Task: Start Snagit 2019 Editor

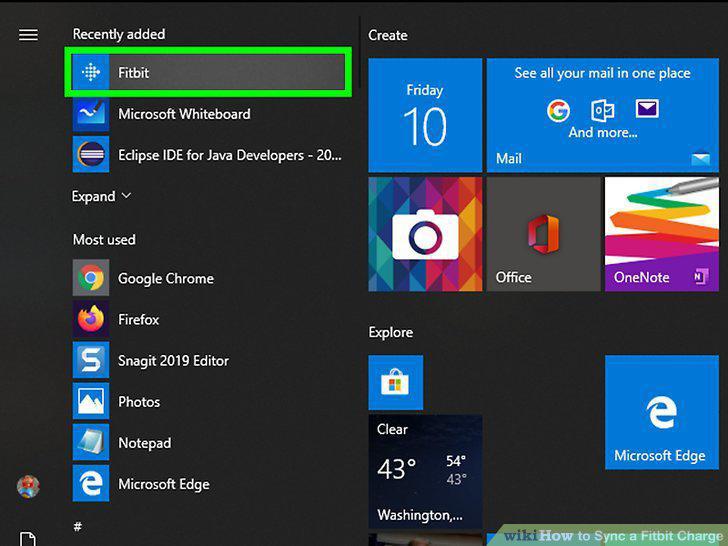Action: 208,360
